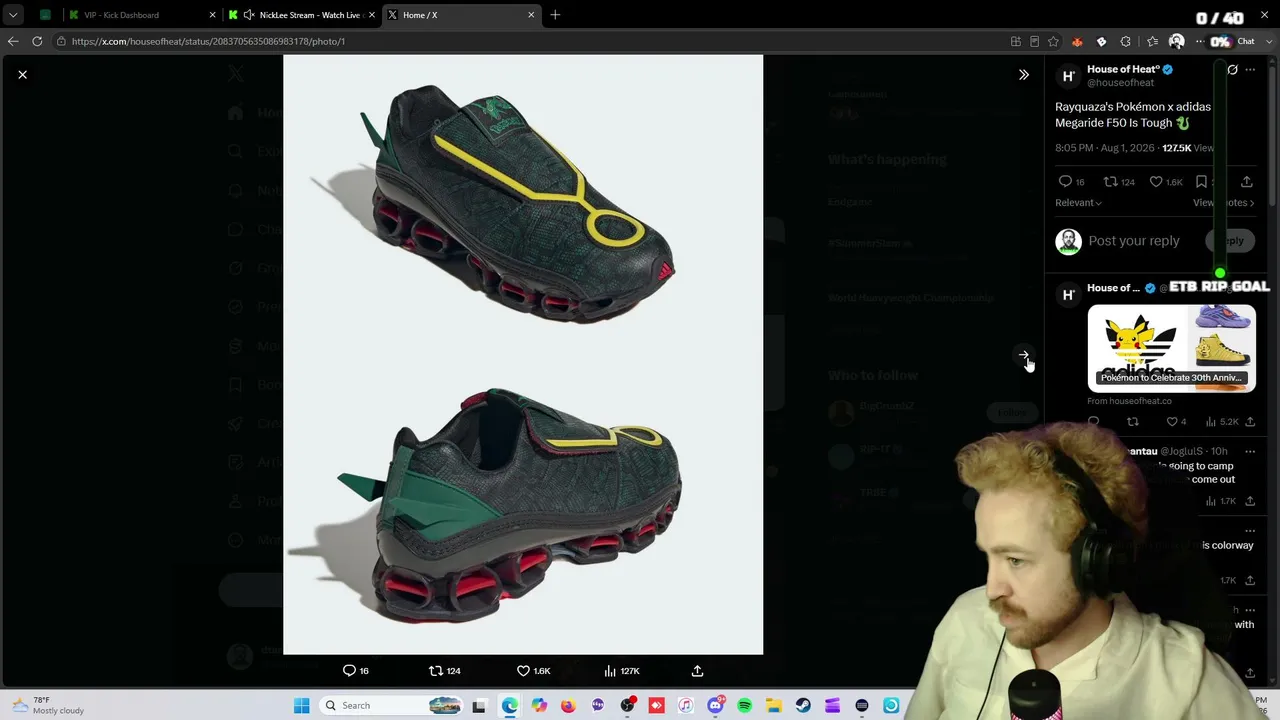Click the taskbar Search box
Image resolution: width=1280 pixels, height=720 pixels.
(393, 706)
